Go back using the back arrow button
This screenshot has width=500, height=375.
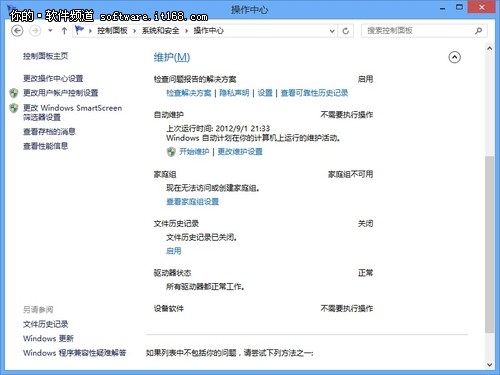click(x=17, y=31)
